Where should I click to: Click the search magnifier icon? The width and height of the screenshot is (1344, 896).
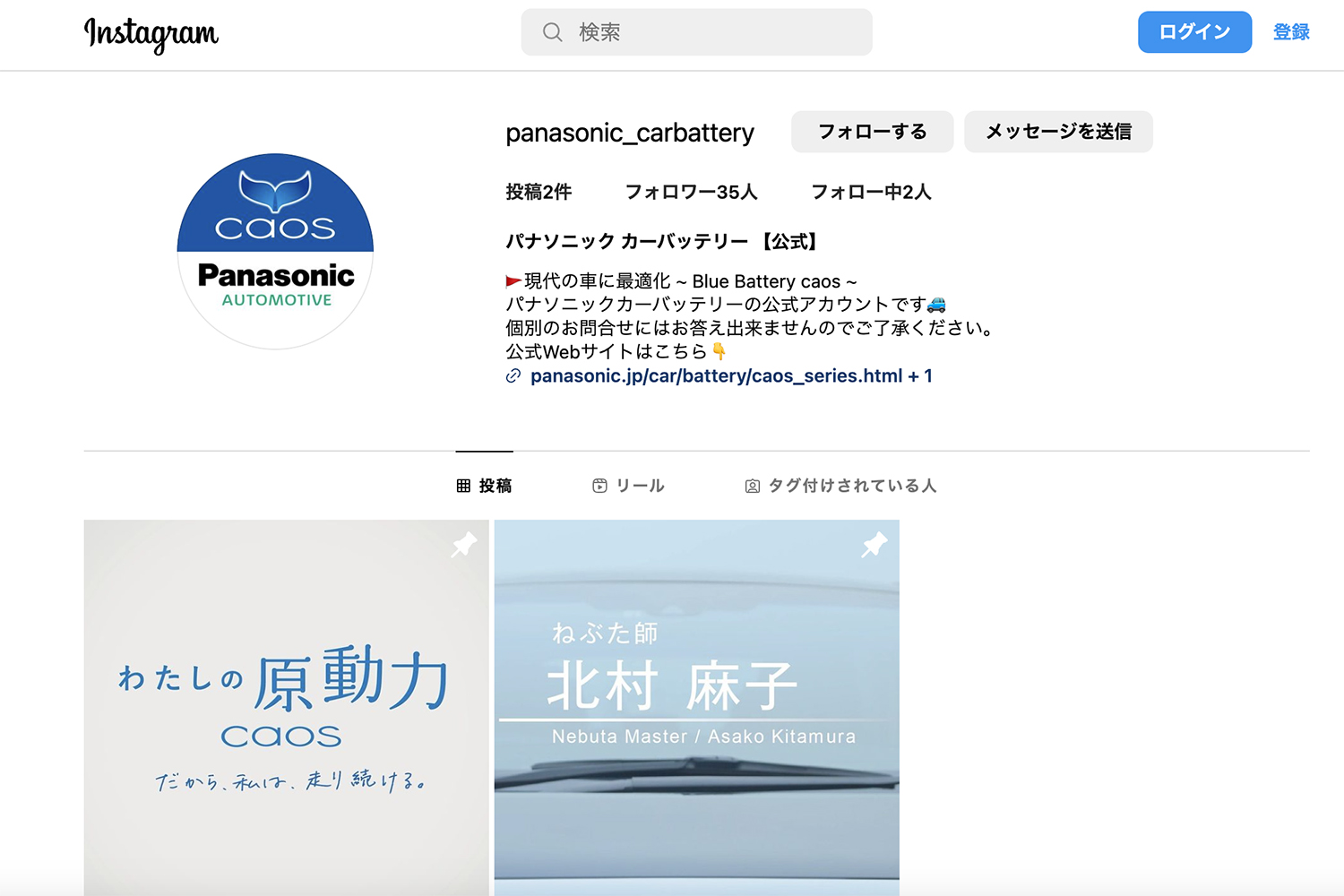(553, 32)
